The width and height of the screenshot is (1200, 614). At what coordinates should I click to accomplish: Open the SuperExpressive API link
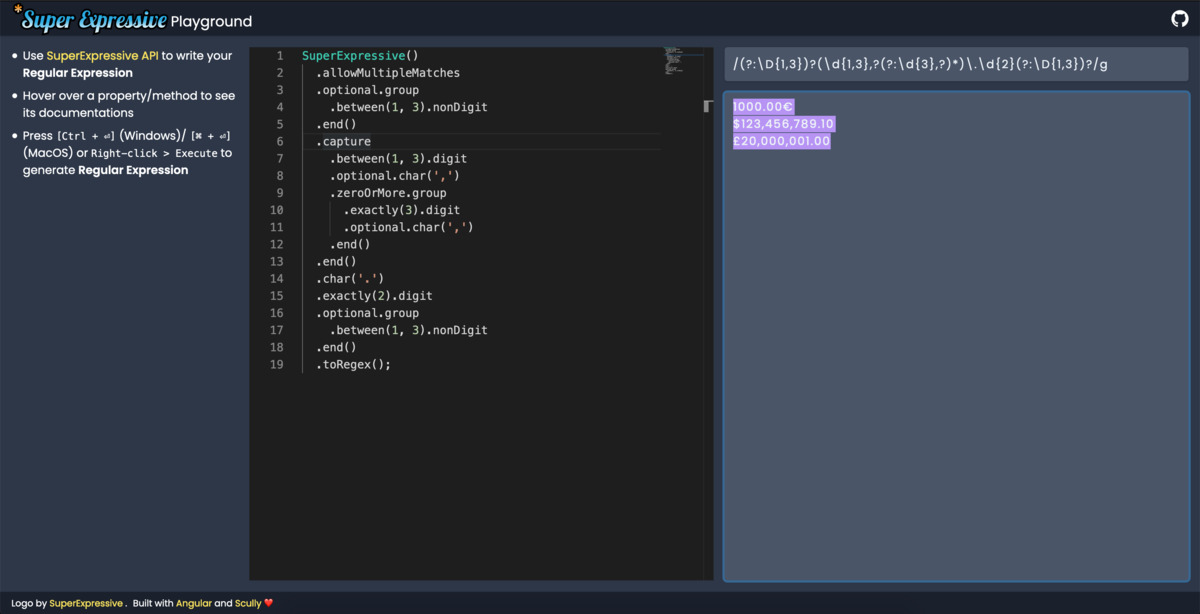103,56
